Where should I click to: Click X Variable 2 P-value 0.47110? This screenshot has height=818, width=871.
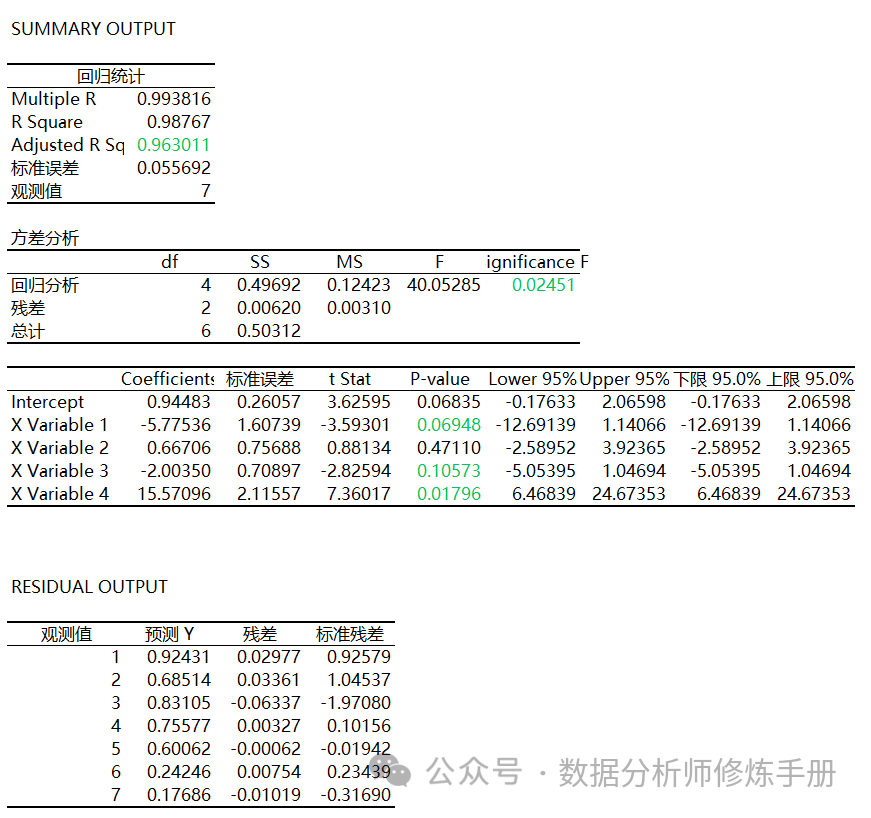click(449, 448)
